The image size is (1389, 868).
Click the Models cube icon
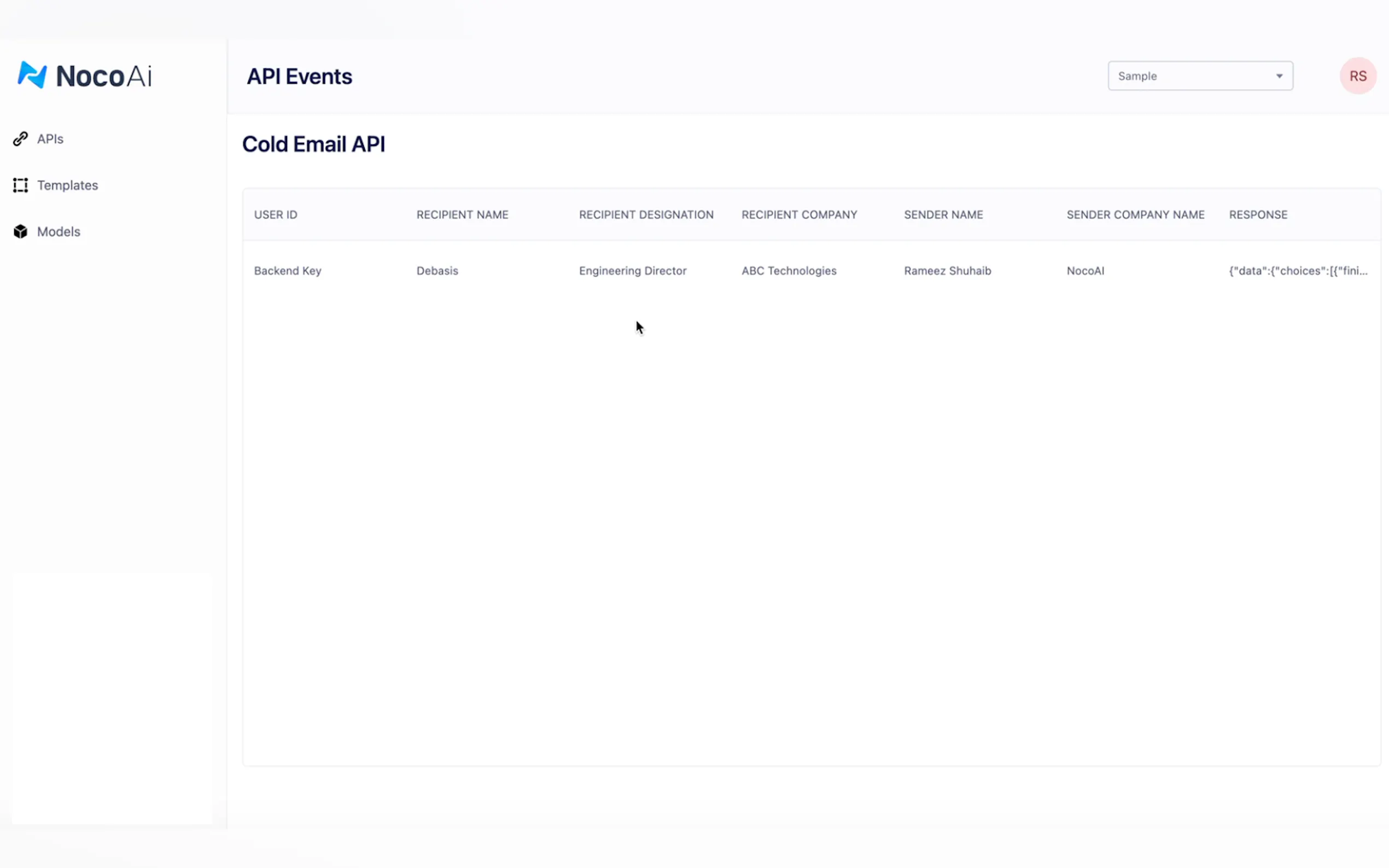click(x=21, y=231)
